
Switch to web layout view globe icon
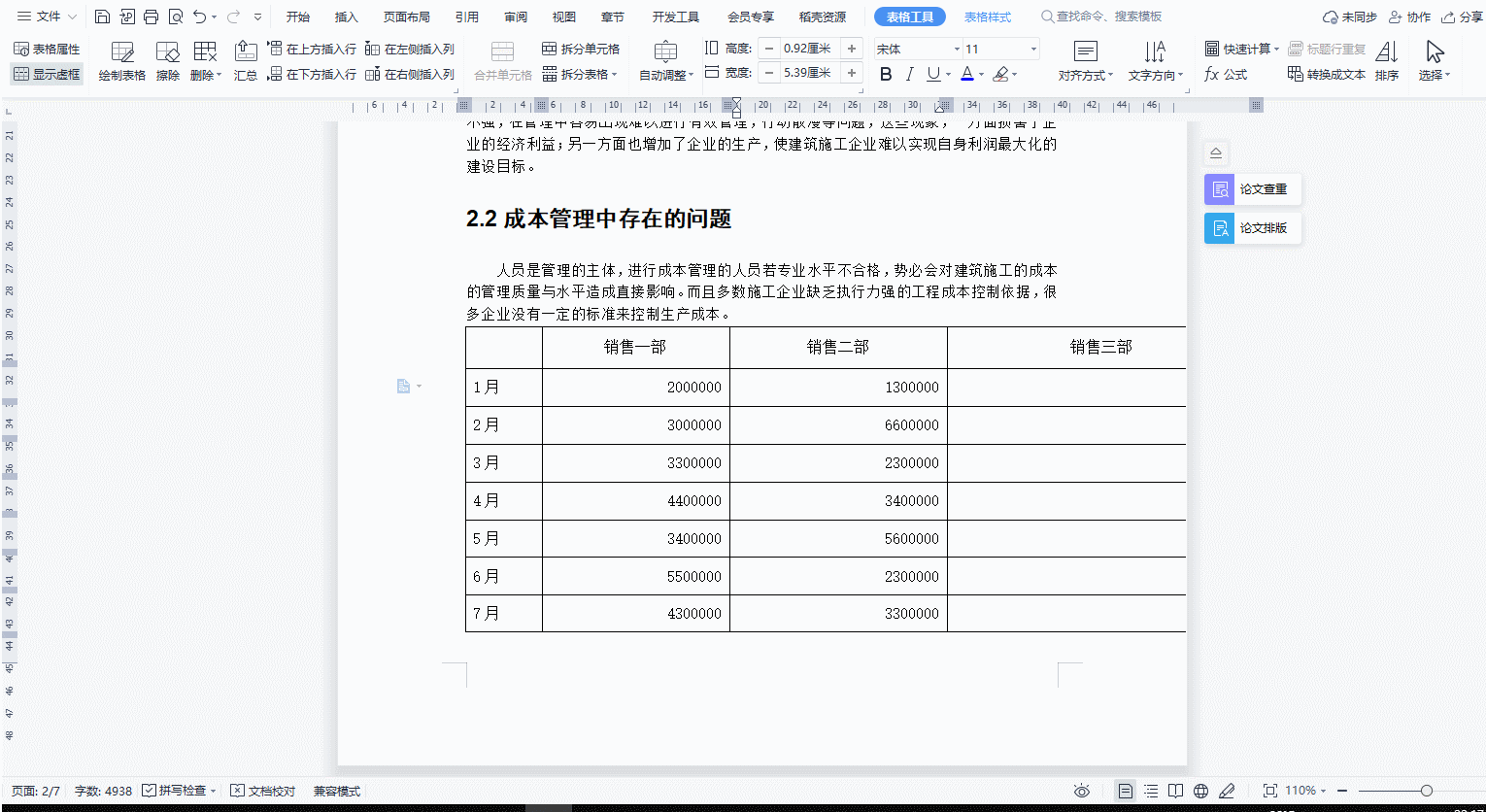[x=1201, y=791]
